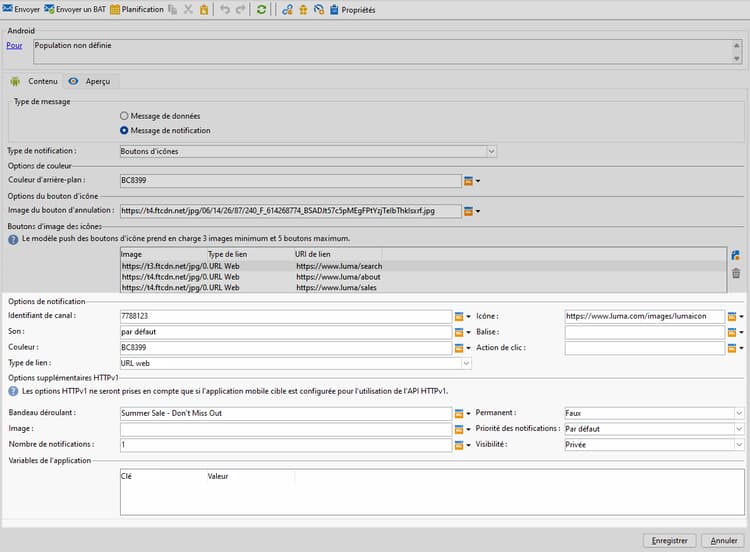The height and width of the screenshot is (552, 750).
Task: Click the green refresh icon in toolbar
Action: click(262, 9)
